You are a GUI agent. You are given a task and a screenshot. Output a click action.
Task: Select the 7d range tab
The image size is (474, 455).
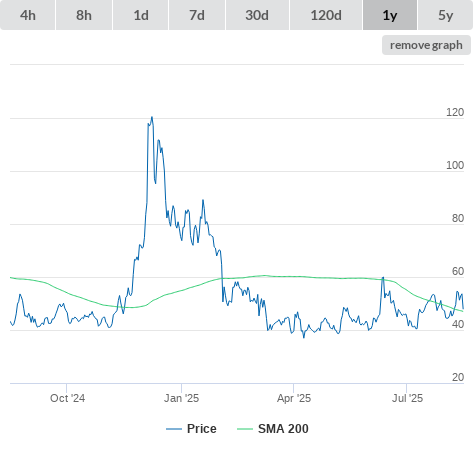click(197, 15)
